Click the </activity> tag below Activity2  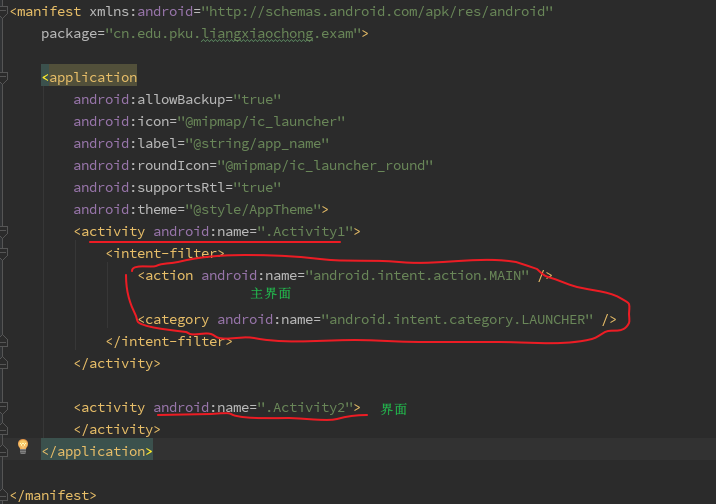click(117, 429)
